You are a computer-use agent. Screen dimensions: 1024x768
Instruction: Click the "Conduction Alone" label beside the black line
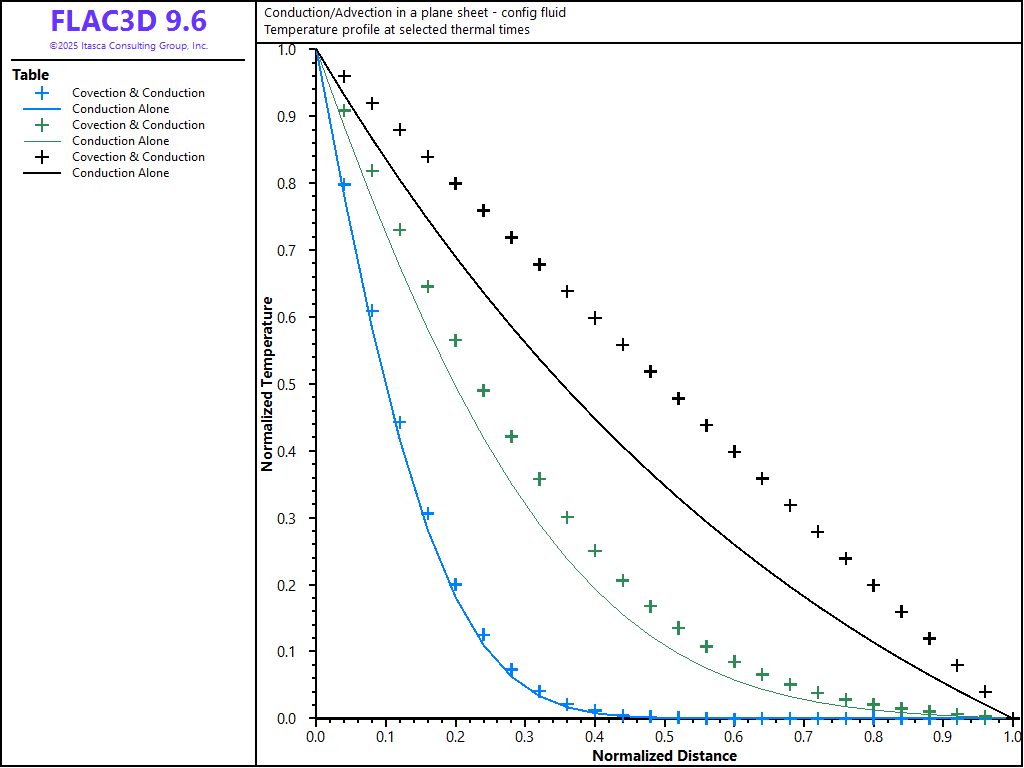121,173
